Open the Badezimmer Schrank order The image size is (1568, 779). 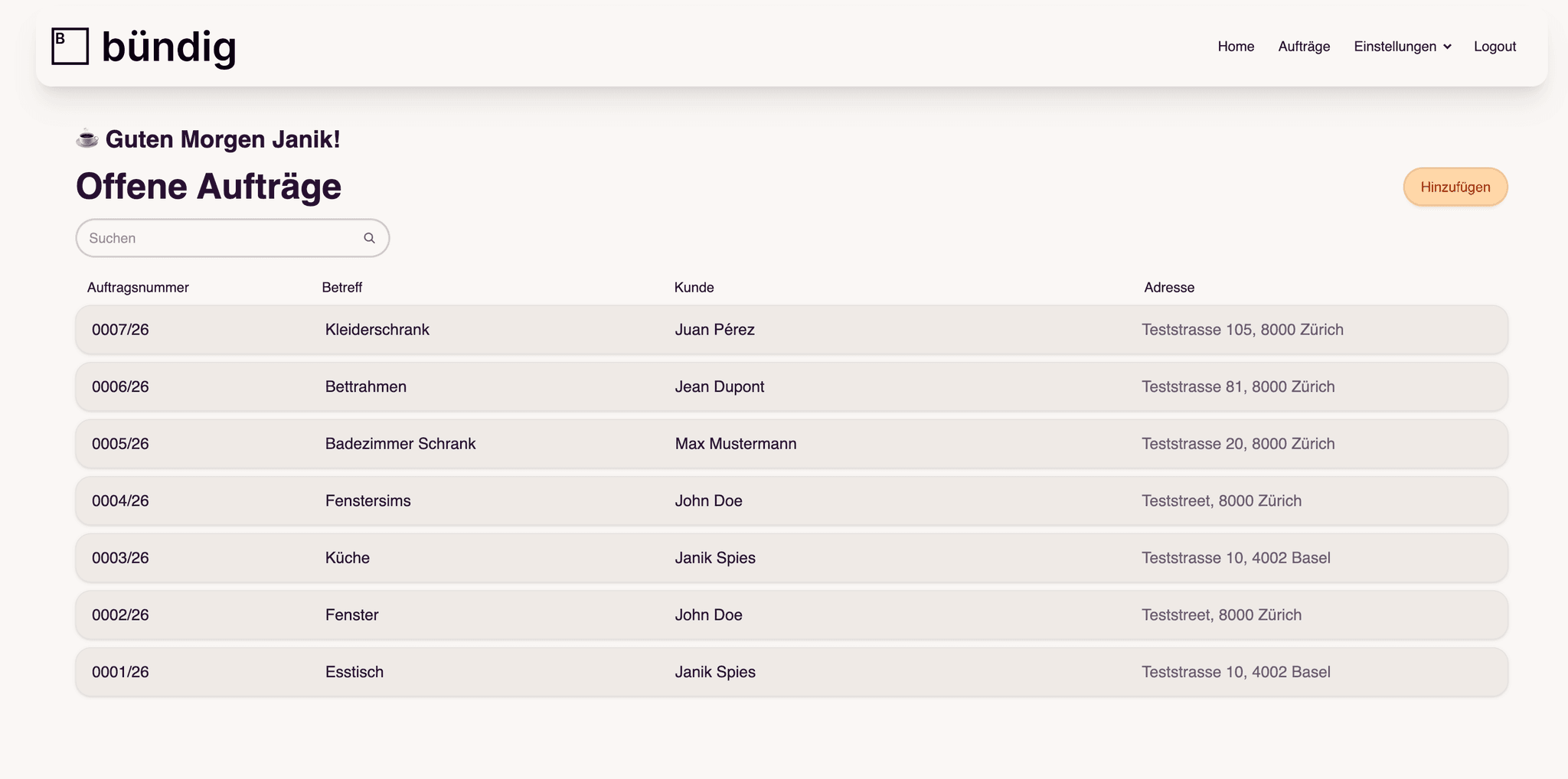tap(791, 444)
